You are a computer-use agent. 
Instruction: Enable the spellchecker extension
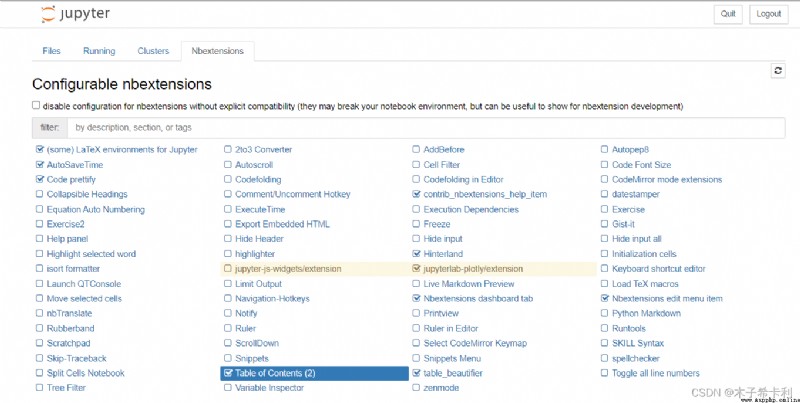point(605,358)
